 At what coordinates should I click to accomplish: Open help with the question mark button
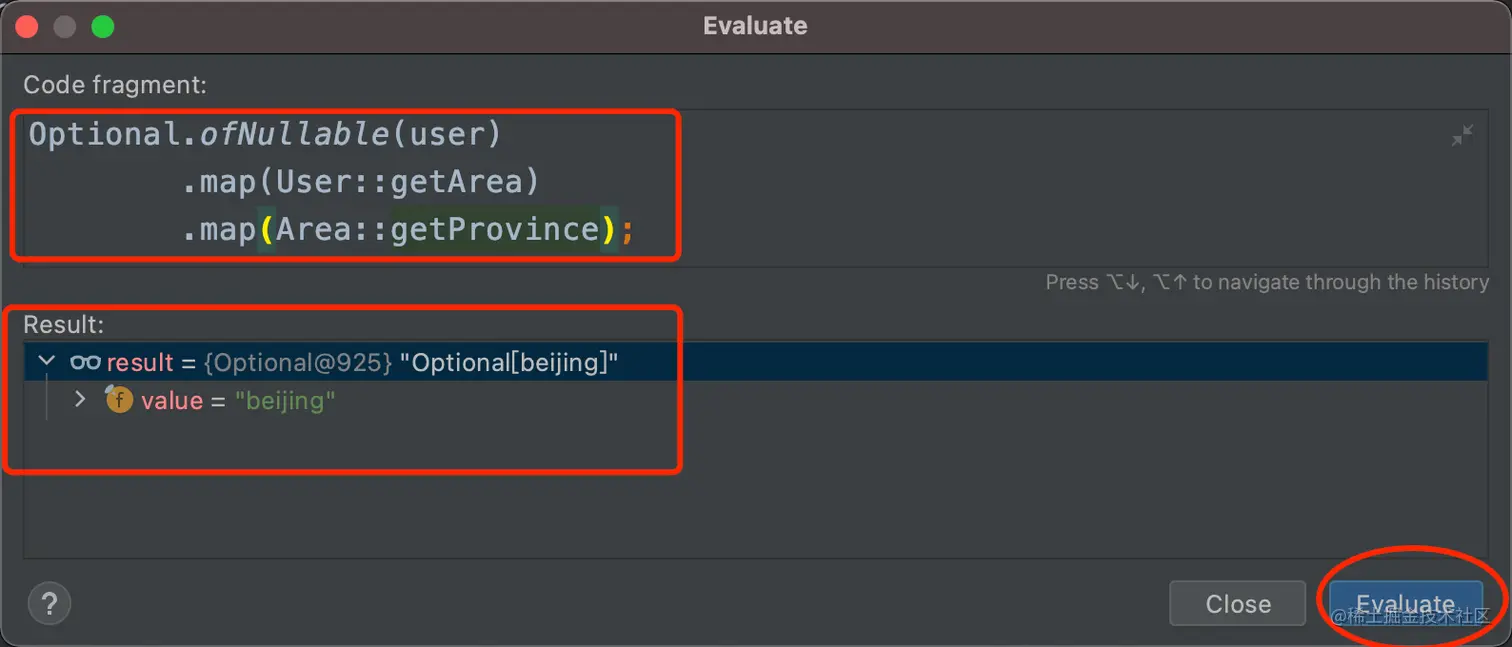[49, 604]
